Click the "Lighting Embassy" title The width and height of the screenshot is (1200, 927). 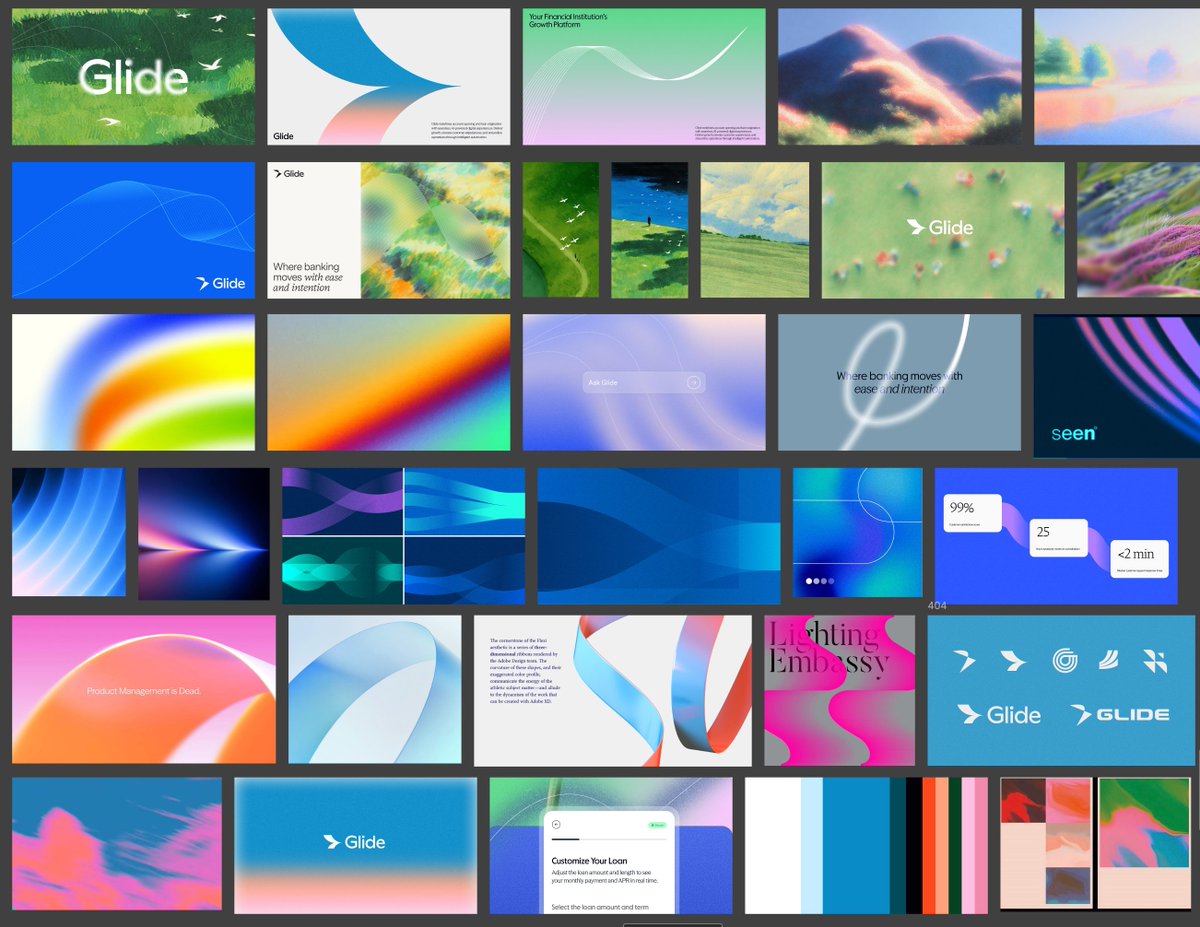click(x=828, y=648)
